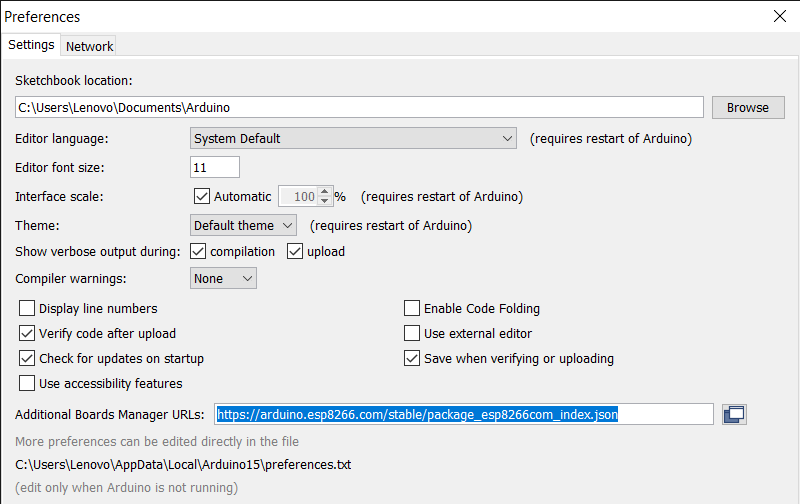Close the Preferences dialog
Viewport: 800px width, 504px height.
pos(780,17)
